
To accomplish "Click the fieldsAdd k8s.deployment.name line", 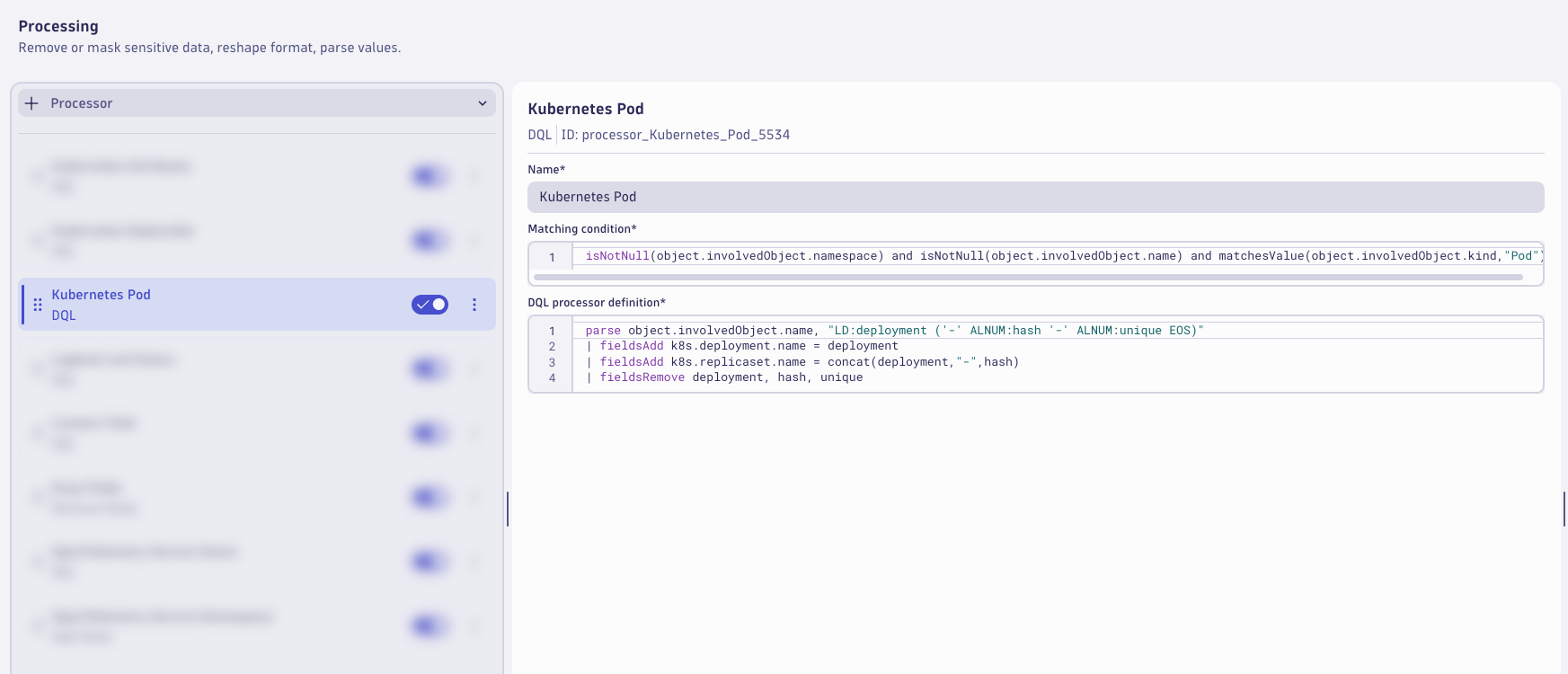I will coord(741,346).
